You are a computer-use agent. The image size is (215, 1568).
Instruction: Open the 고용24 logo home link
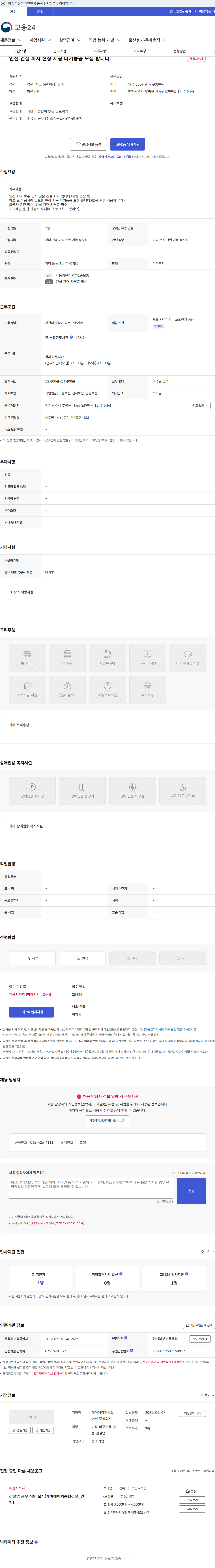pos(18,27)
